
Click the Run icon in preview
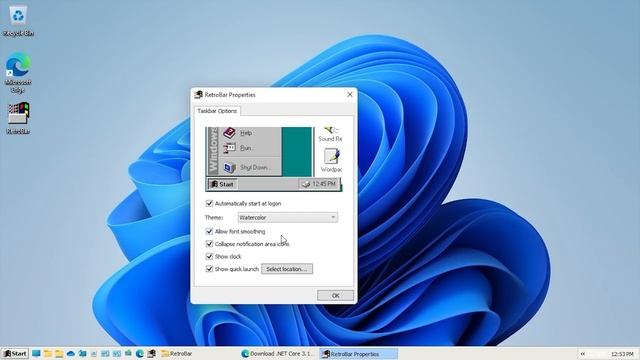coord(229,148)
